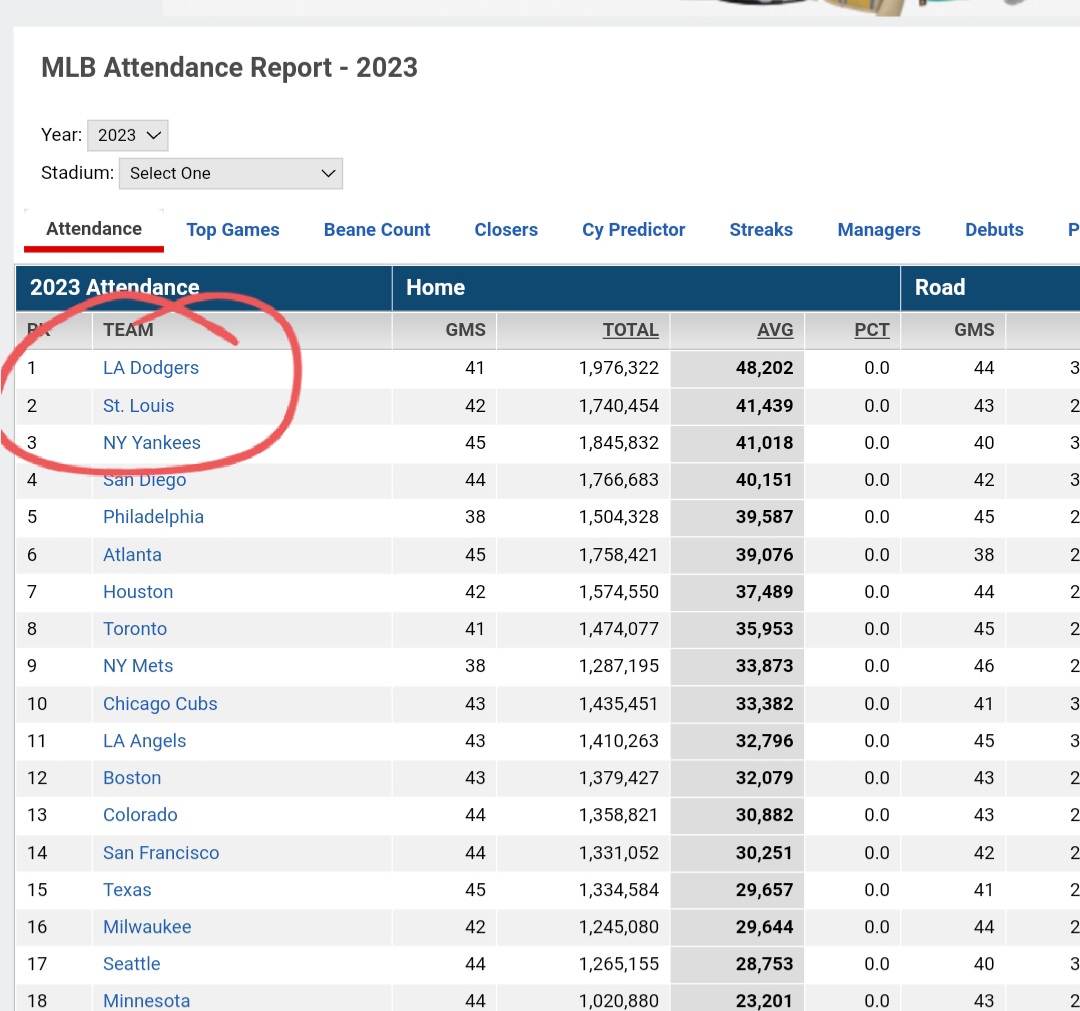
Task: Click the San Francisco team link
Action: coord(161,853)
